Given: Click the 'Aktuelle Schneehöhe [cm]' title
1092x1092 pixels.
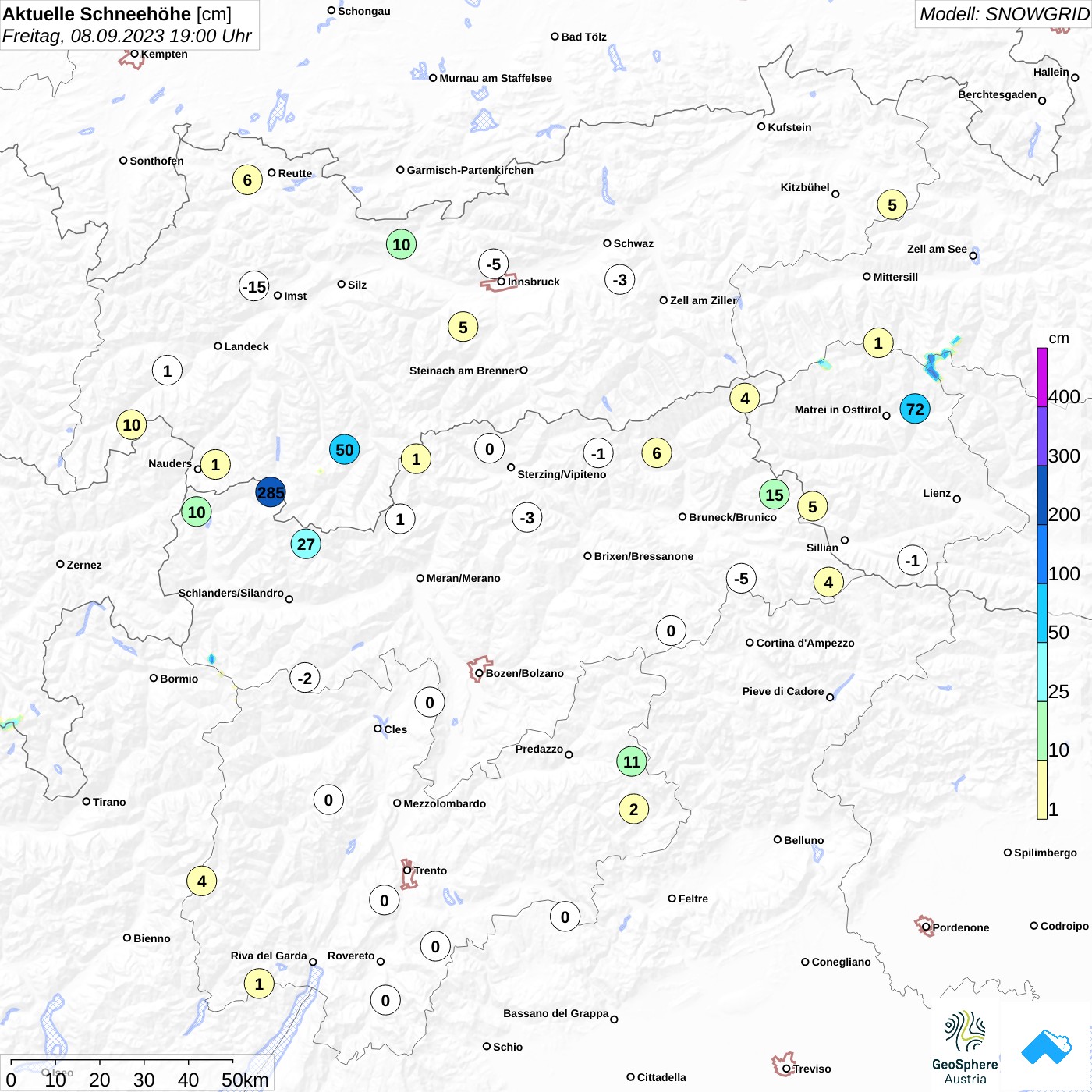Looking at the screenshot, I should point(117,14).
